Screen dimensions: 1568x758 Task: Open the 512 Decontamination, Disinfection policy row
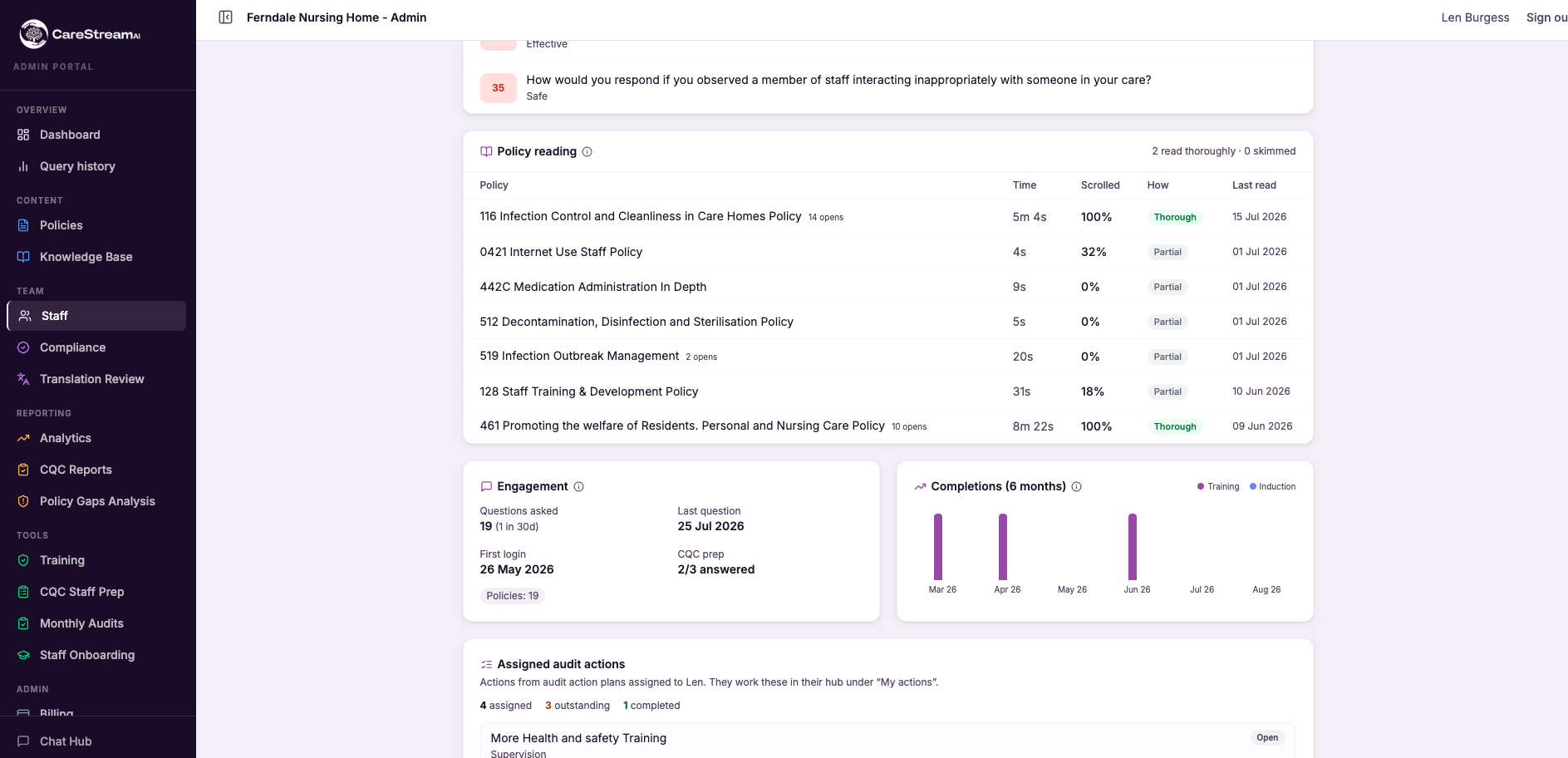(x=887, y=322)
